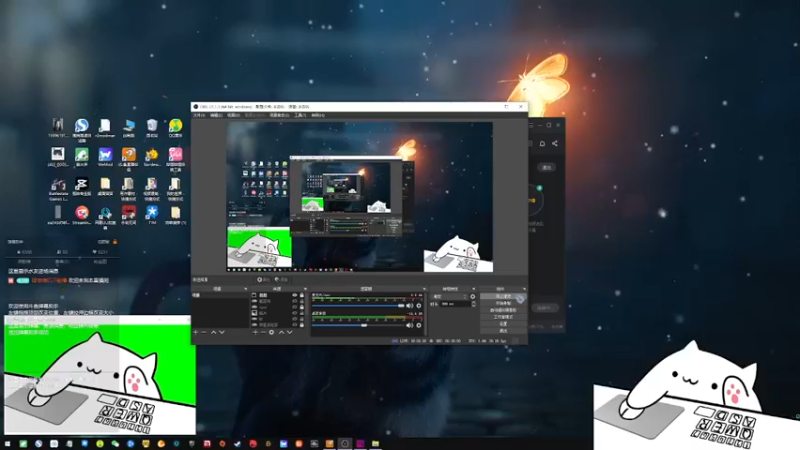Open Windows Start menu
This screenshot has height=450, width=800.
[x=8, y=443]
